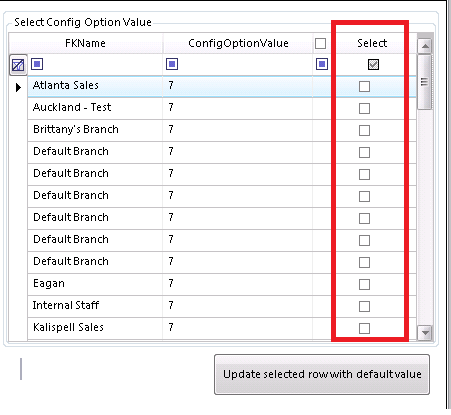Screen dimensions: 451x415
Task: Click the current row indicator arrow
Action: pyautogui.click(x=18, y=87)
